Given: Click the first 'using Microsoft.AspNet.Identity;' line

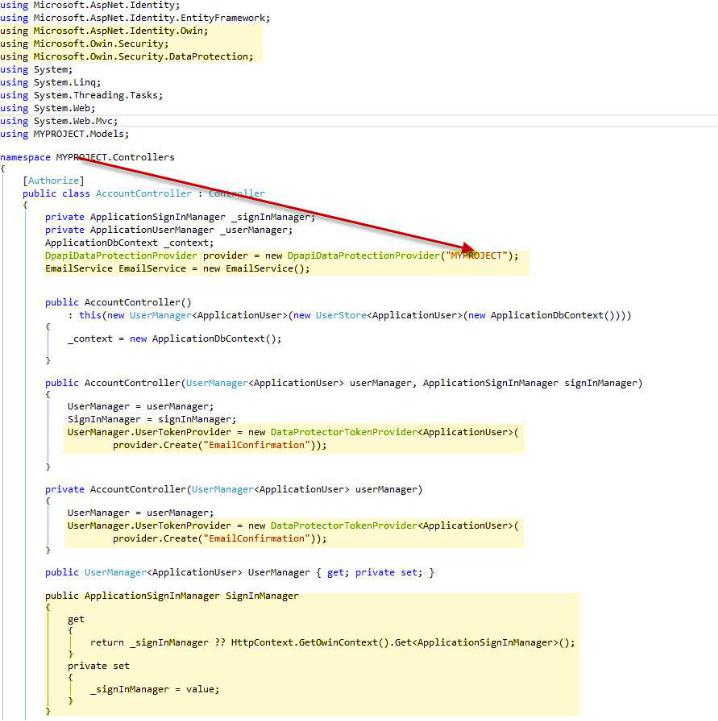Looking at the screenshot, I should click(90, 5).
